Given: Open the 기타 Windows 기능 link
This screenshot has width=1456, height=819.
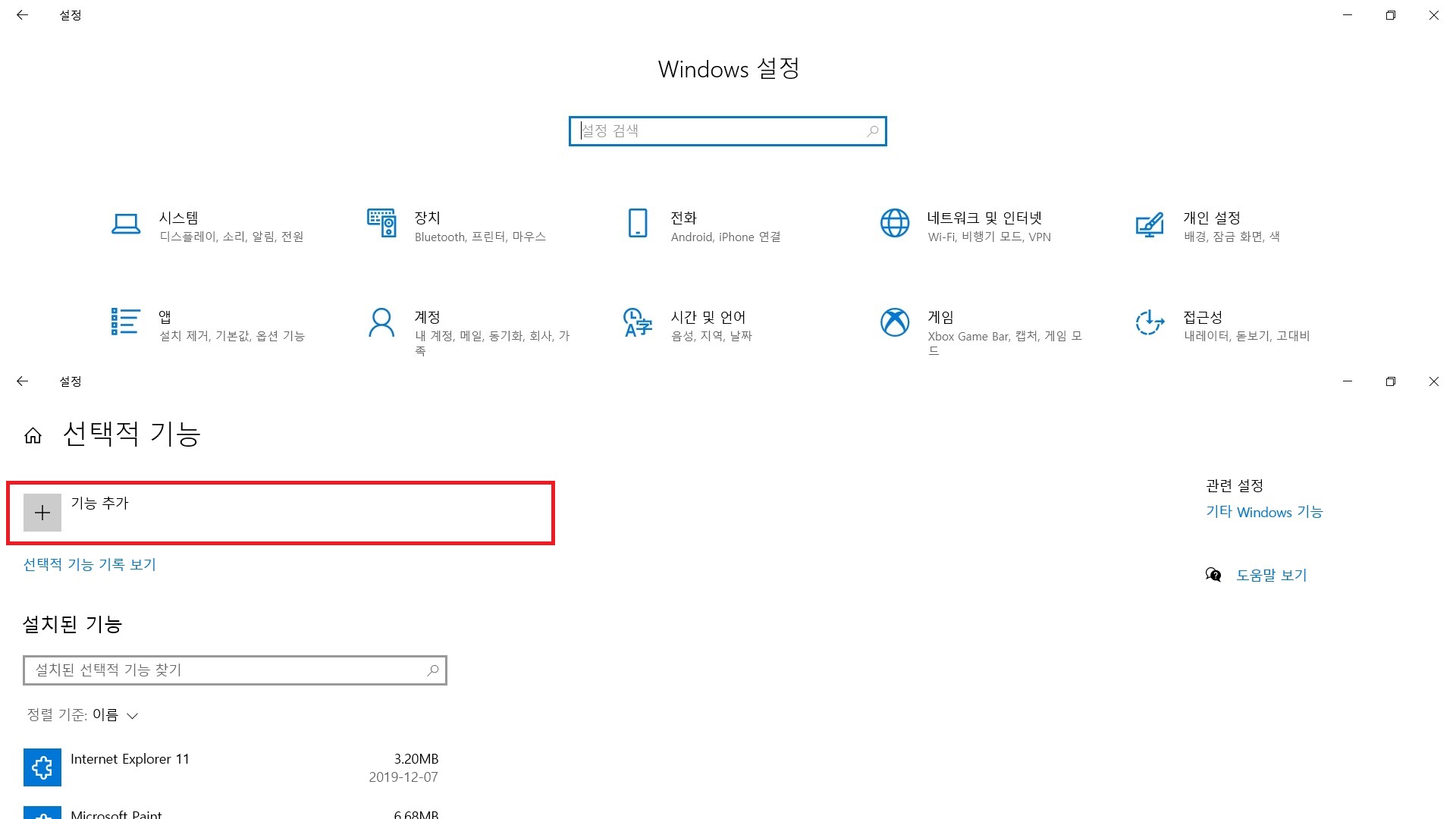Looking at the screenshot, I should pos(1263,512).
